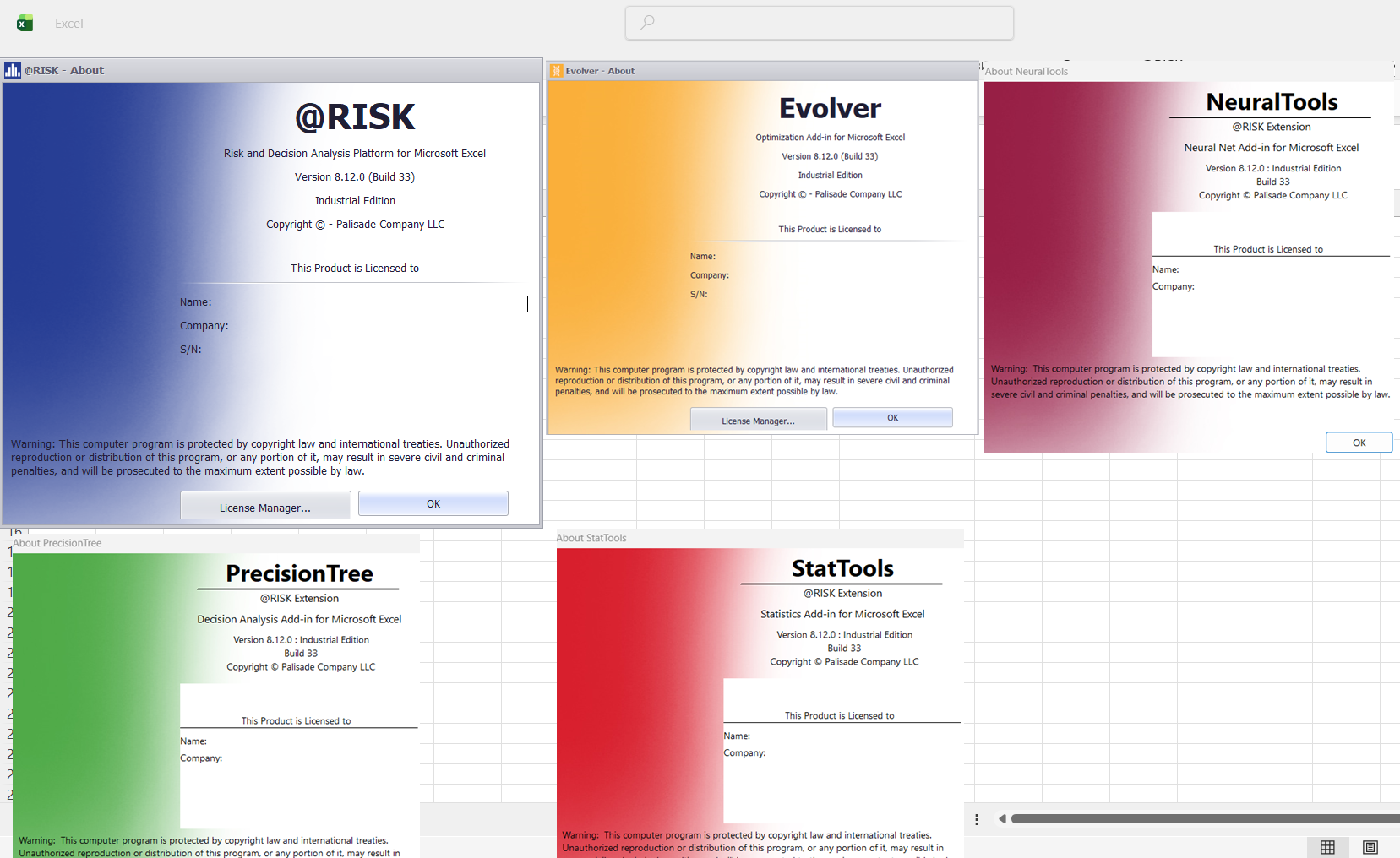Click the large 'PrecisionTree' heading
Viewport: 1400px width, 858px height.
(299, 573)
